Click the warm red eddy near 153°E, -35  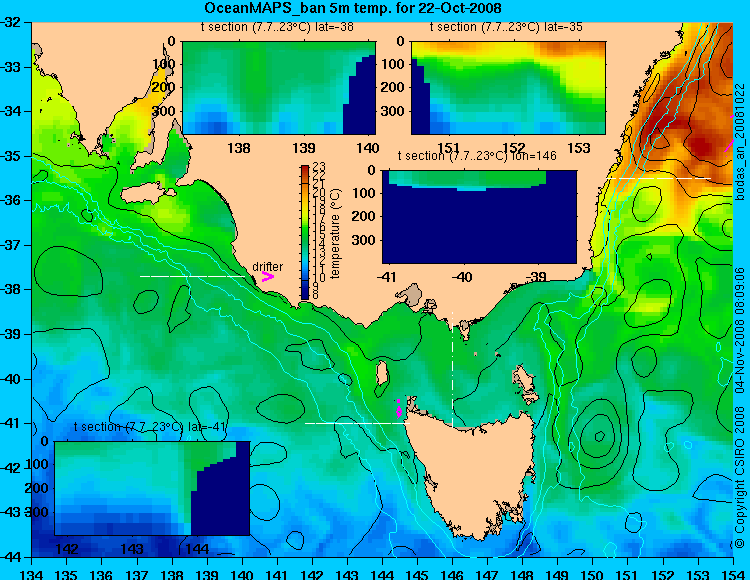(x=701, y=145)
